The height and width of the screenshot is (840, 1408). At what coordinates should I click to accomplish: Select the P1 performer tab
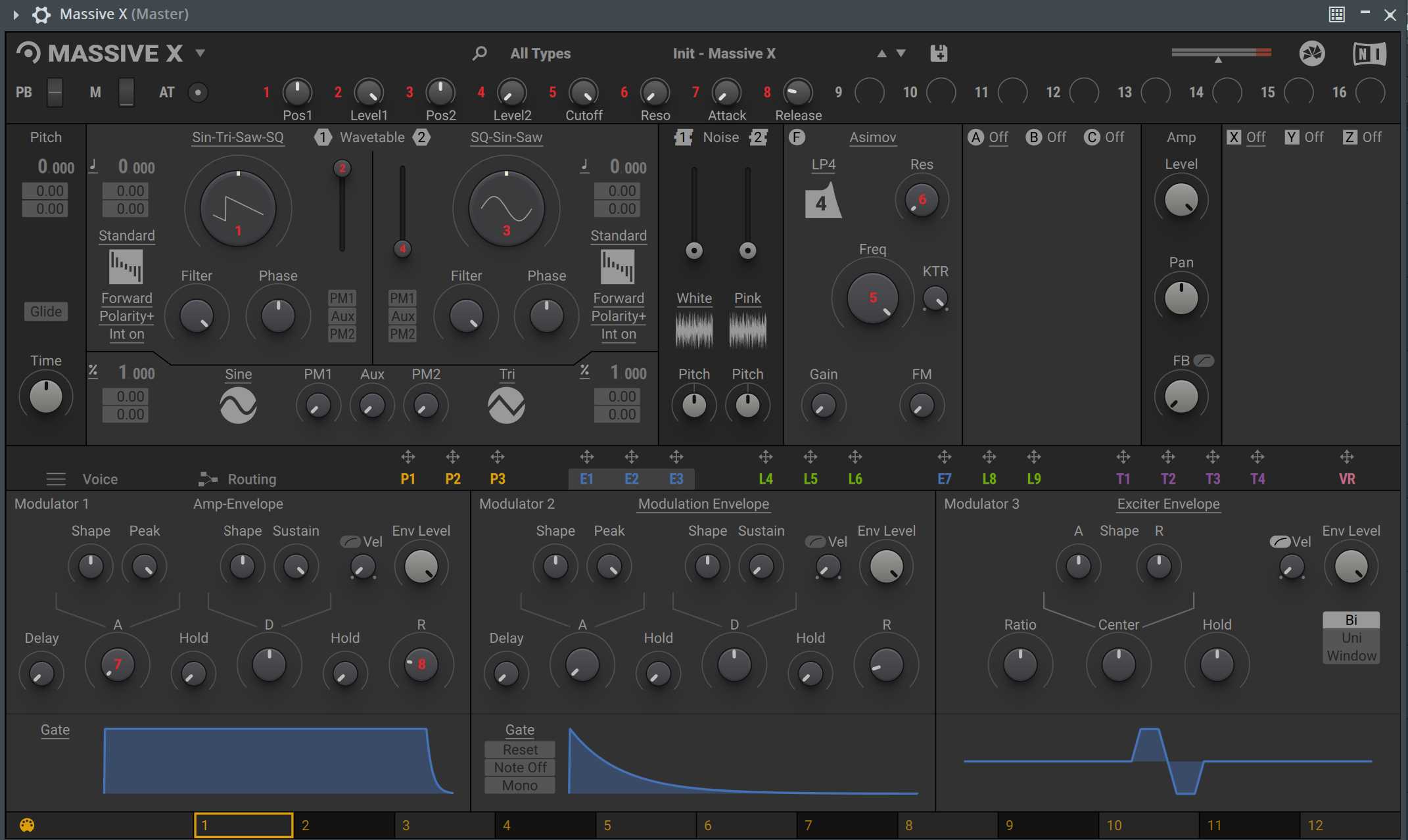click(x=408, y=479)
